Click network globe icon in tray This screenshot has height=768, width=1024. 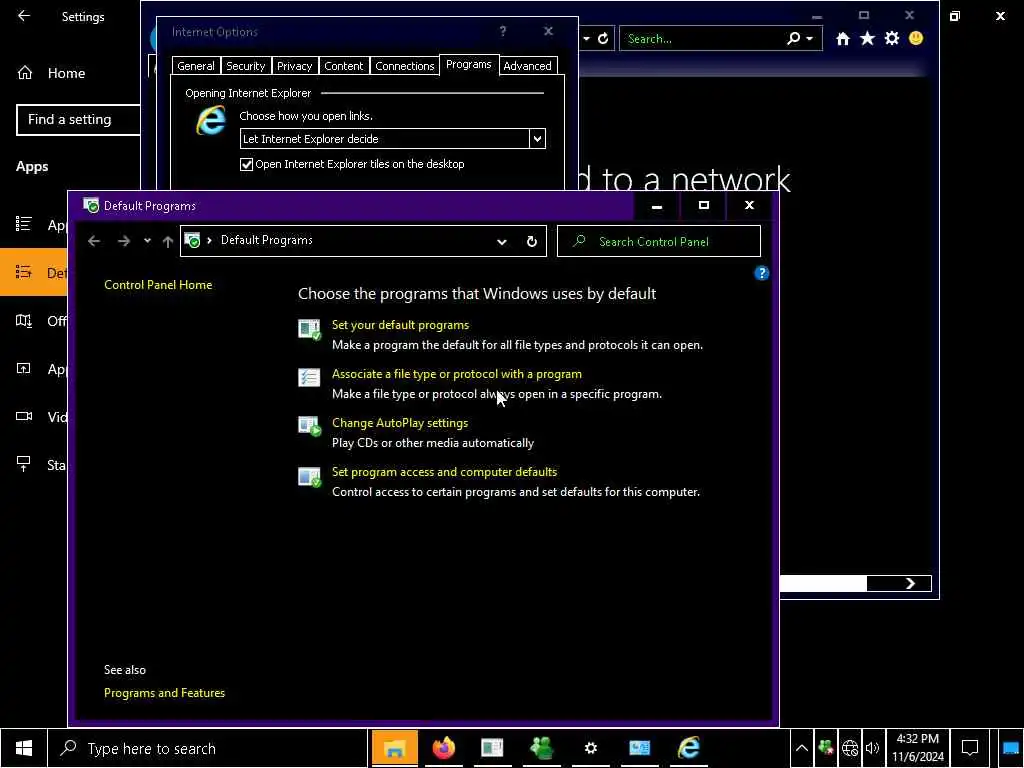click(x=850, y=748)
